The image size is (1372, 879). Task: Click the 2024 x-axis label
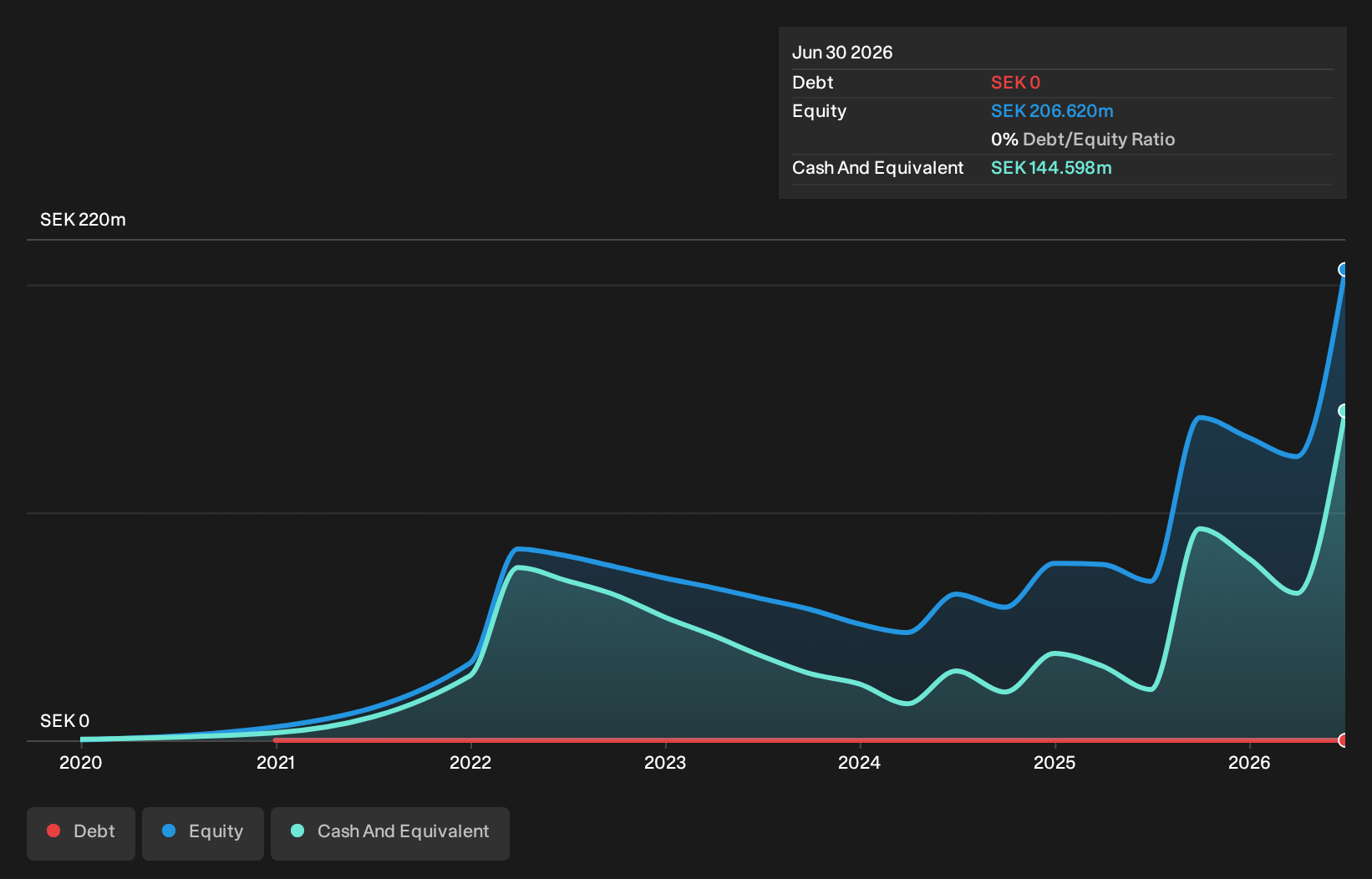click(x=860, y=762)
